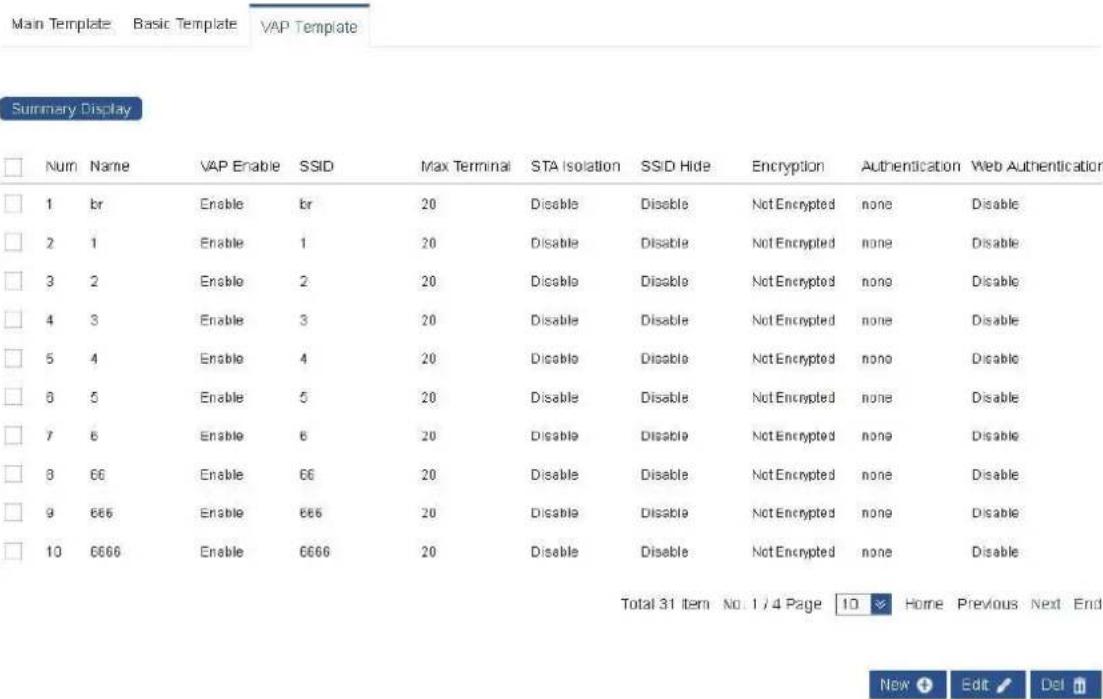Viewport: 1103px width, 699px height.
Task: Toggle the select-all checkbox in table header
Action: click(13, 167)
